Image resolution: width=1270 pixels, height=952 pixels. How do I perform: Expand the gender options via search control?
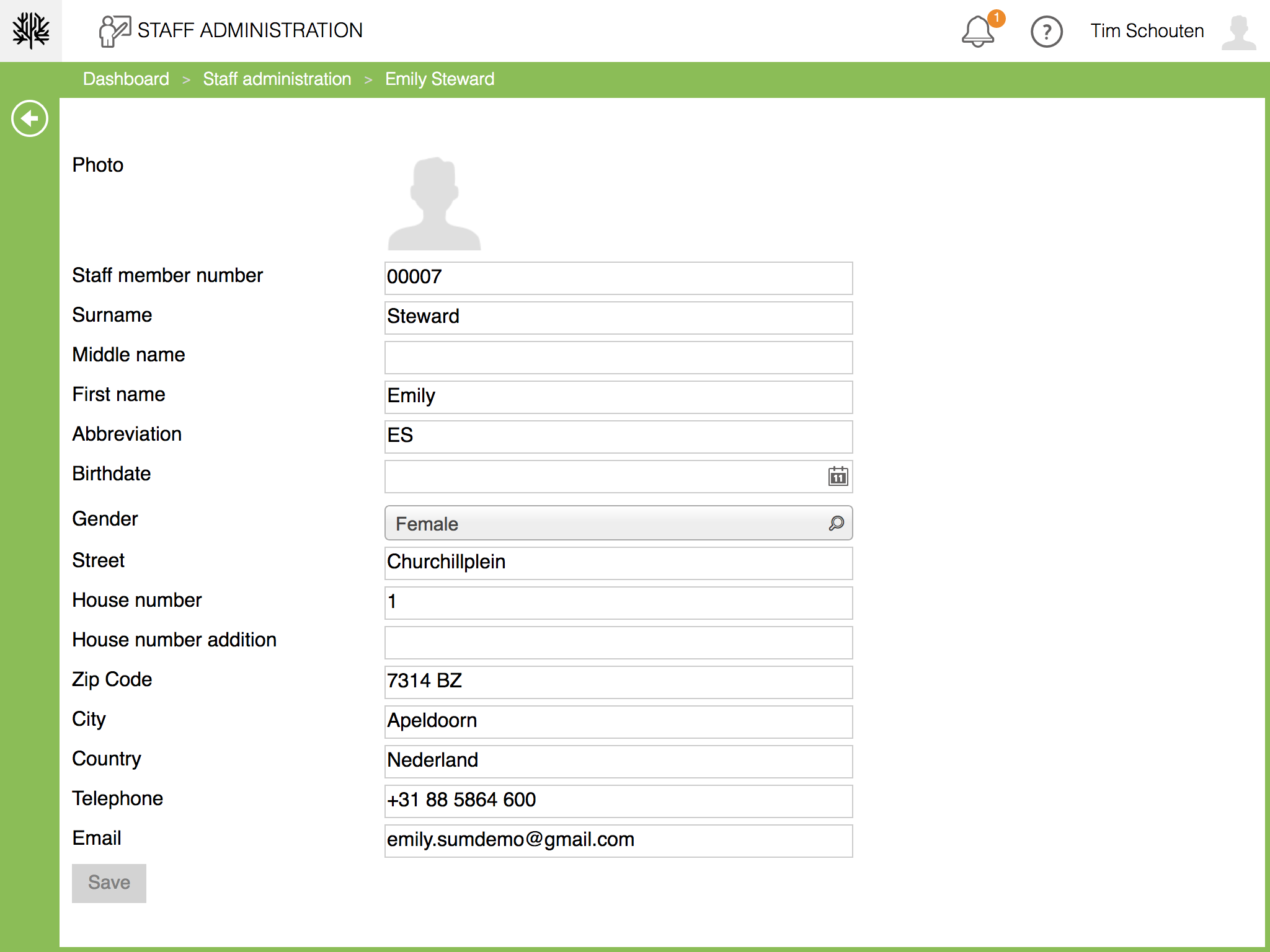[x=836, y=524]
